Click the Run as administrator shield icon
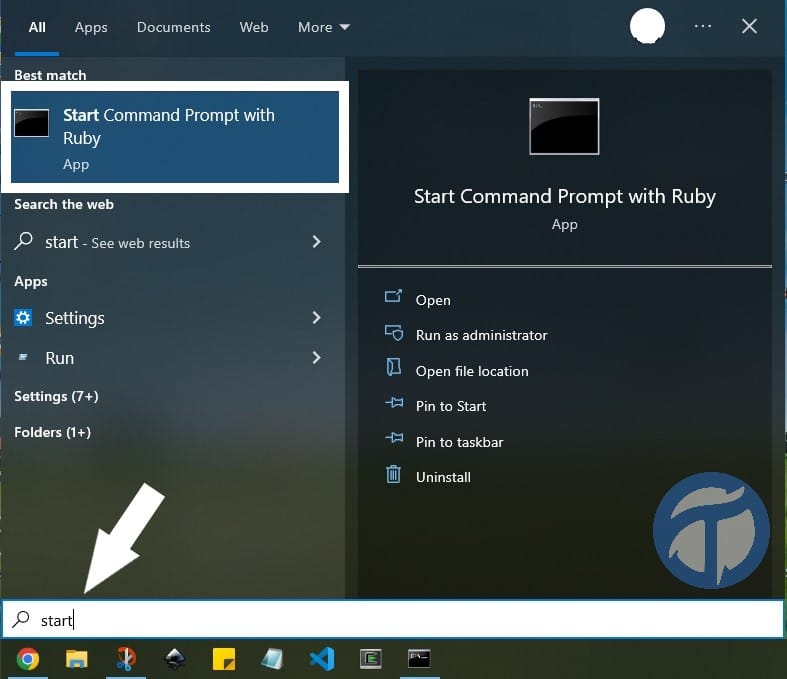The width and height of the screenshot is (787, 679). tap(394, 333)
